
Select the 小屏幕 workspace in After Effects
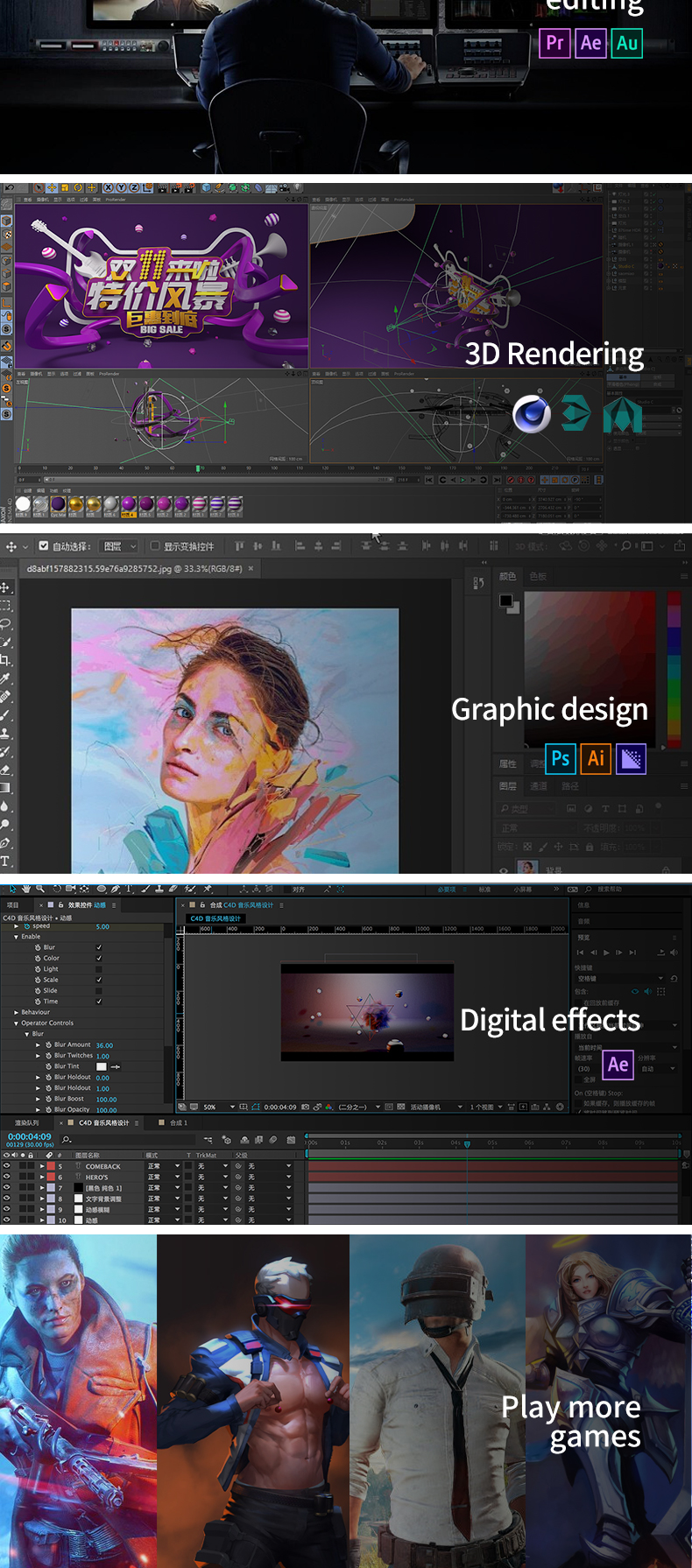523,889
